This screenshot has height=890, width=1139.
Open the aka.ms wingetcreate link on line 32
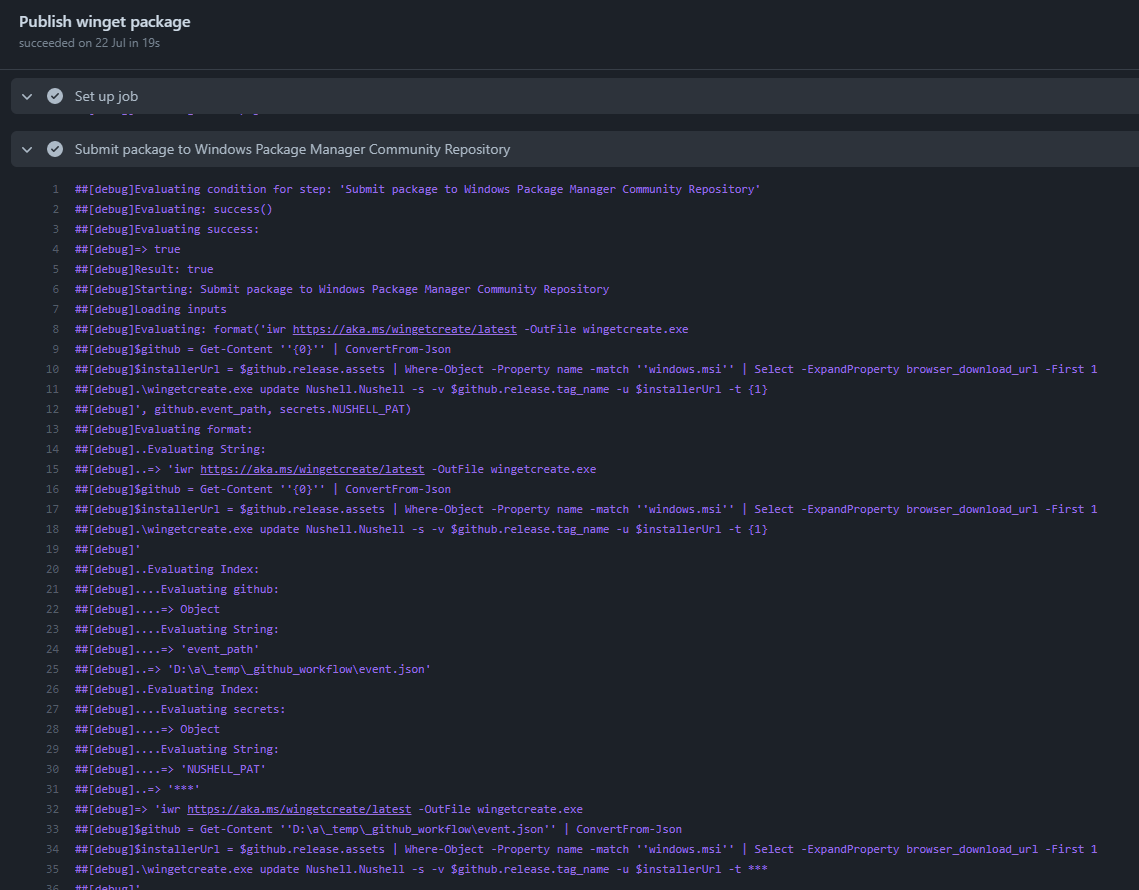298,808
